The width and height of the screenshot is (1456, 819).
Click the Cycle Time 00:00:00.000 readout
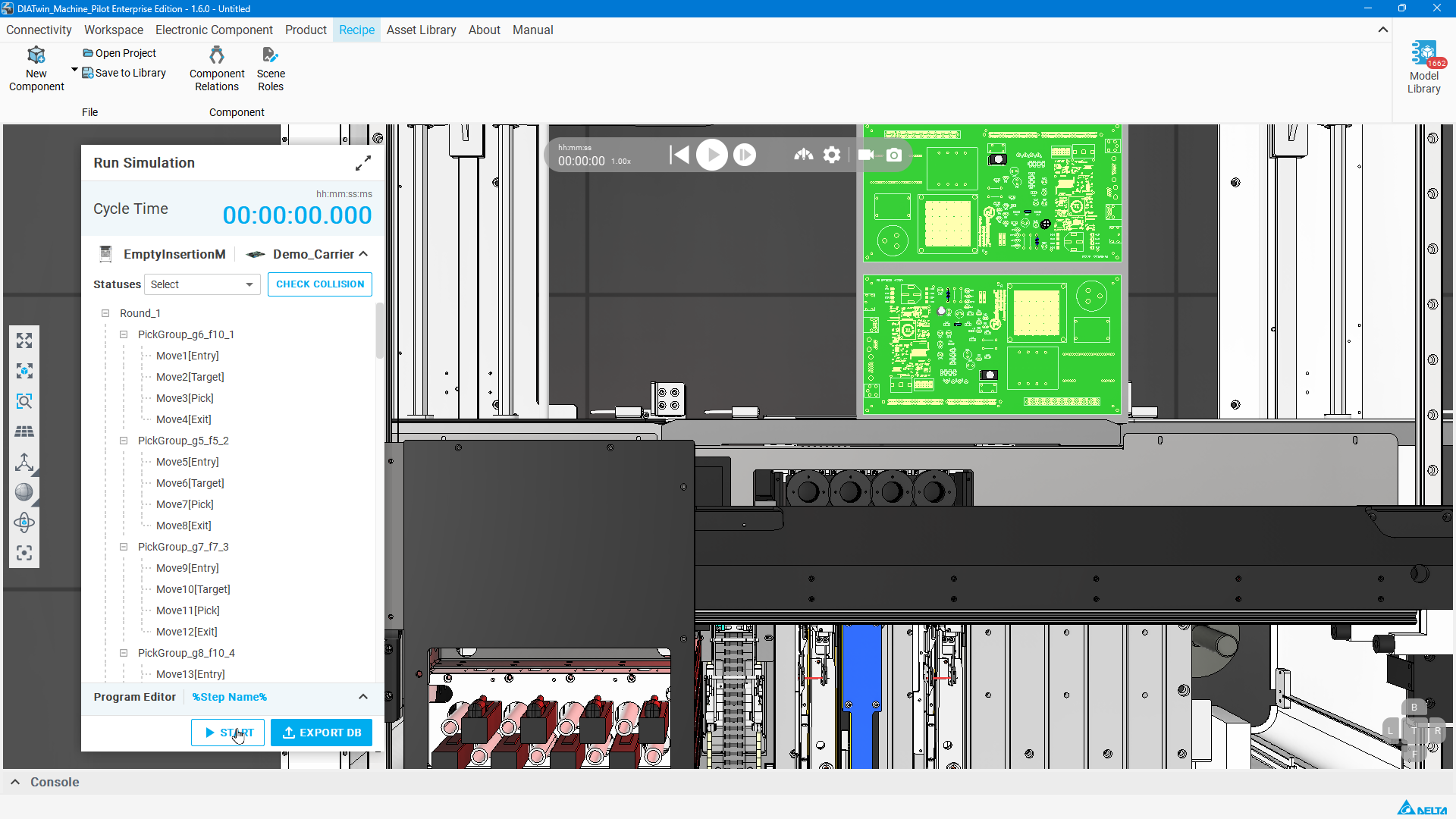pyautogui.click(x=297, y=215)
